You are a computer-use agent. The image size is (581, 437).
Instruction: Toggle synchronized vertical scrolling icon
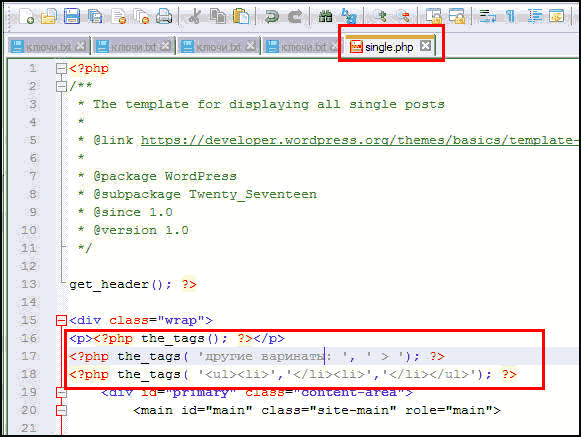pos(434,16)
